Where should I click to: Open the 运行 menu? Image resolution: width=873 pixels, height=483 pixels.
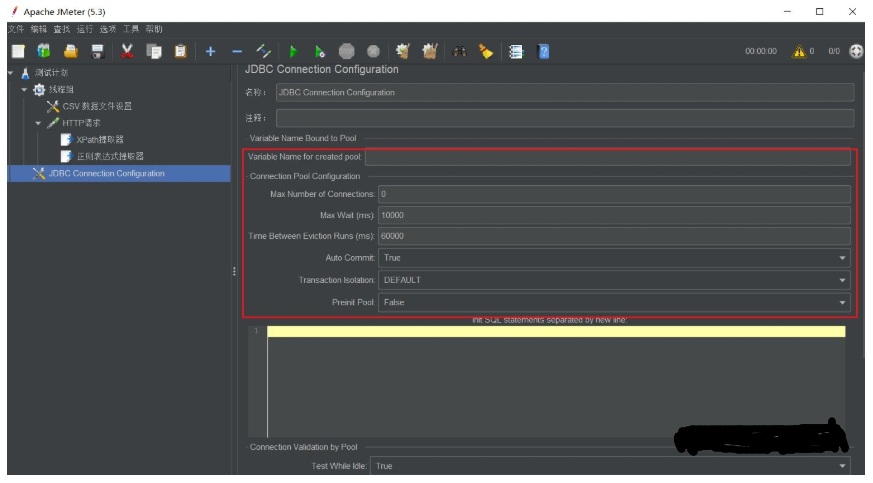point(85,29)
